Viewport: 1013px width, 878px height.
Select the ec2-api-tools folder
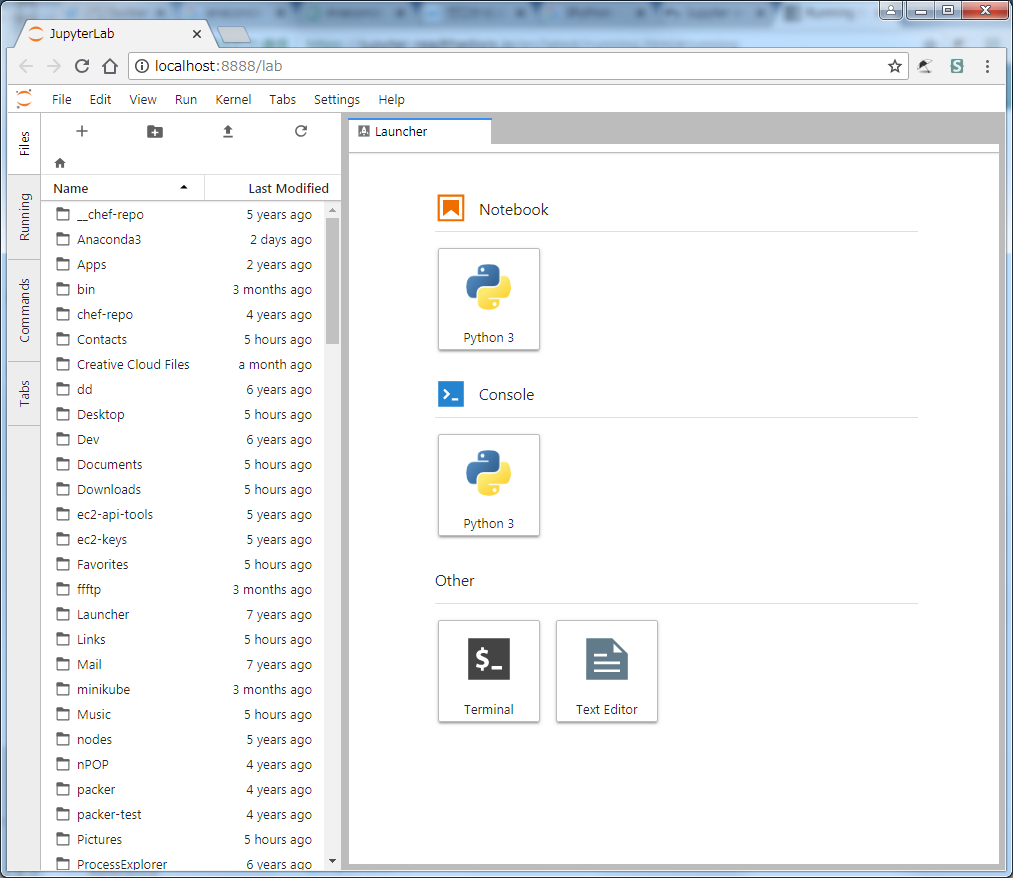tap(183, 514)
